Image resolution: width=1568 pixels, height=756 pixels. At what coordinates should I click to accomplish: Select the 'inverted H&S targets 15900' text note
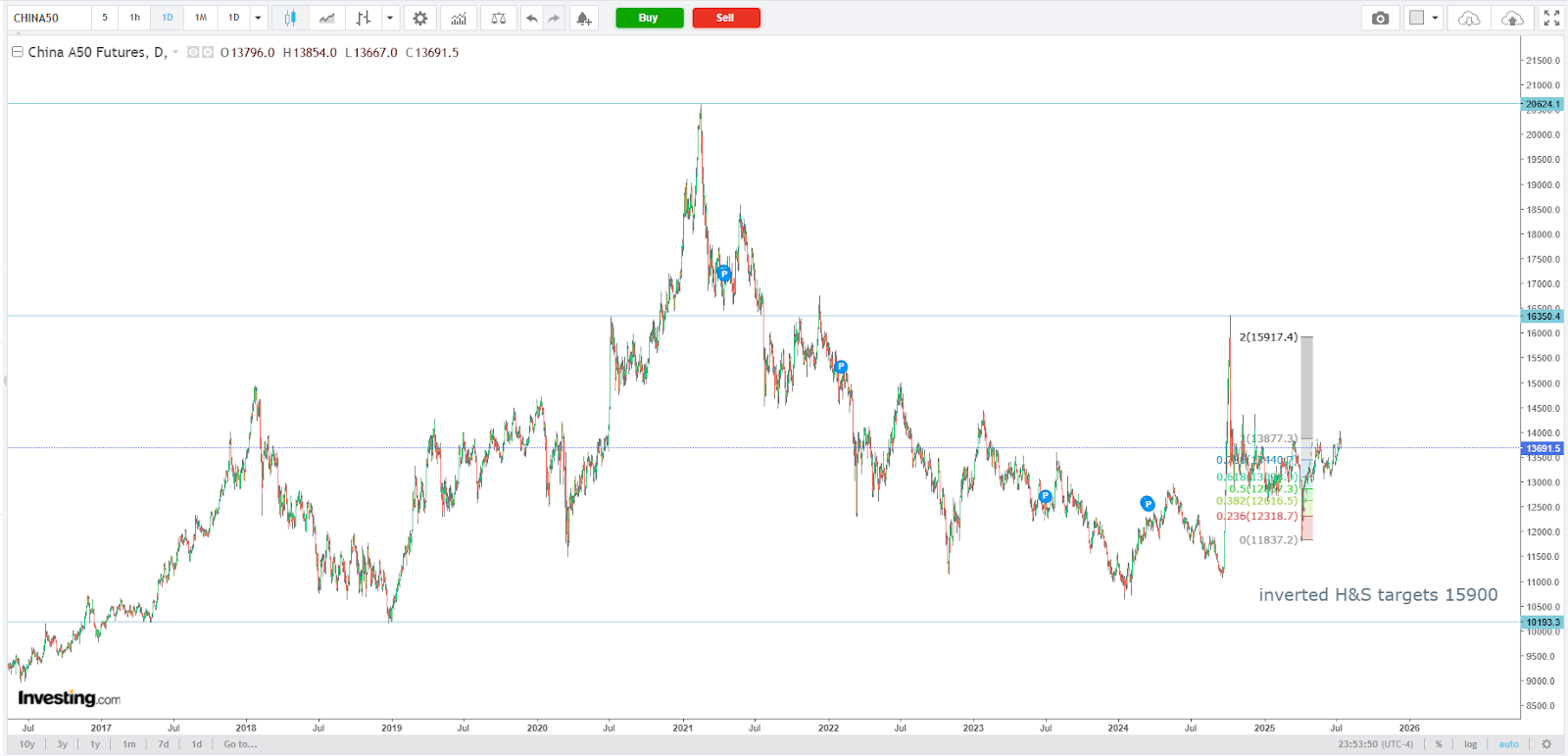click(x=1378, y=595)
